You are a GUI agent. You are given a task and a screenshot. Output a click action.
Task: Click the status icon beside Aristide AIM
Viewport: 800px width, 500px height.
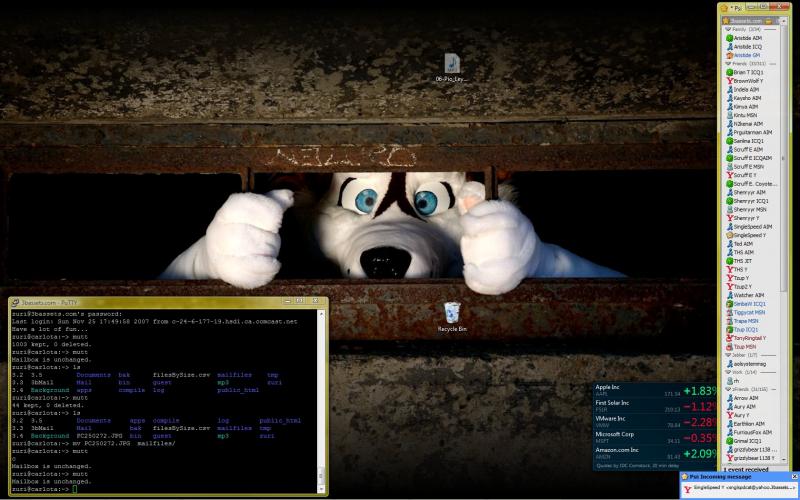click(x=729, y=38)
